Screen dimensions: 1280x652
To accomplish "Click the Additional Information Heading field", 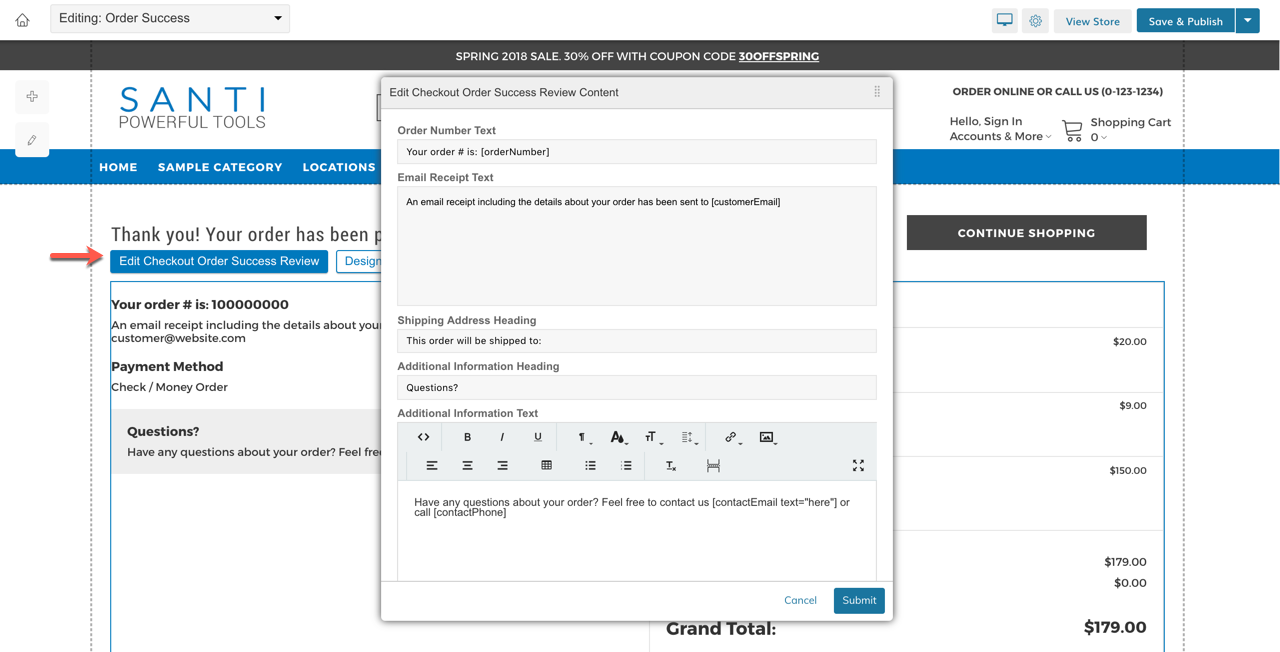I will click(637, 387).
